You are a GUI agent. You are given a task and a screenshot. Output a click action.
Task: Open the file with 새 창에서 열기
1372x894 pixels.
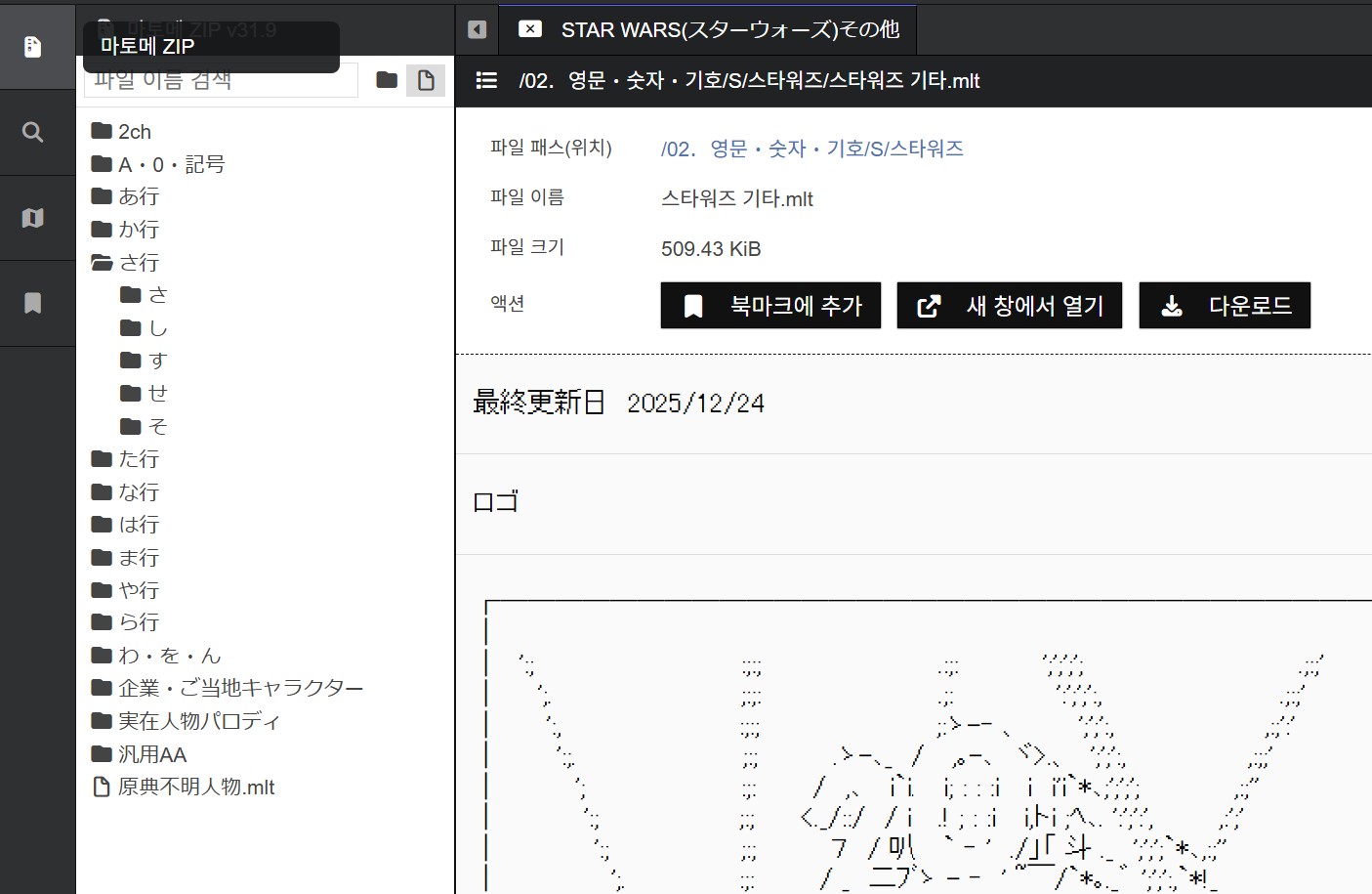(1010, 306)
